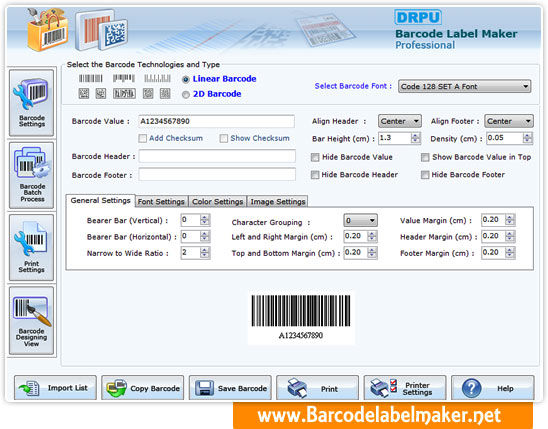The width and height of the screenshot is (548, 429).
Task: Enable the Show Checksum checkbox
Action: 224,138
